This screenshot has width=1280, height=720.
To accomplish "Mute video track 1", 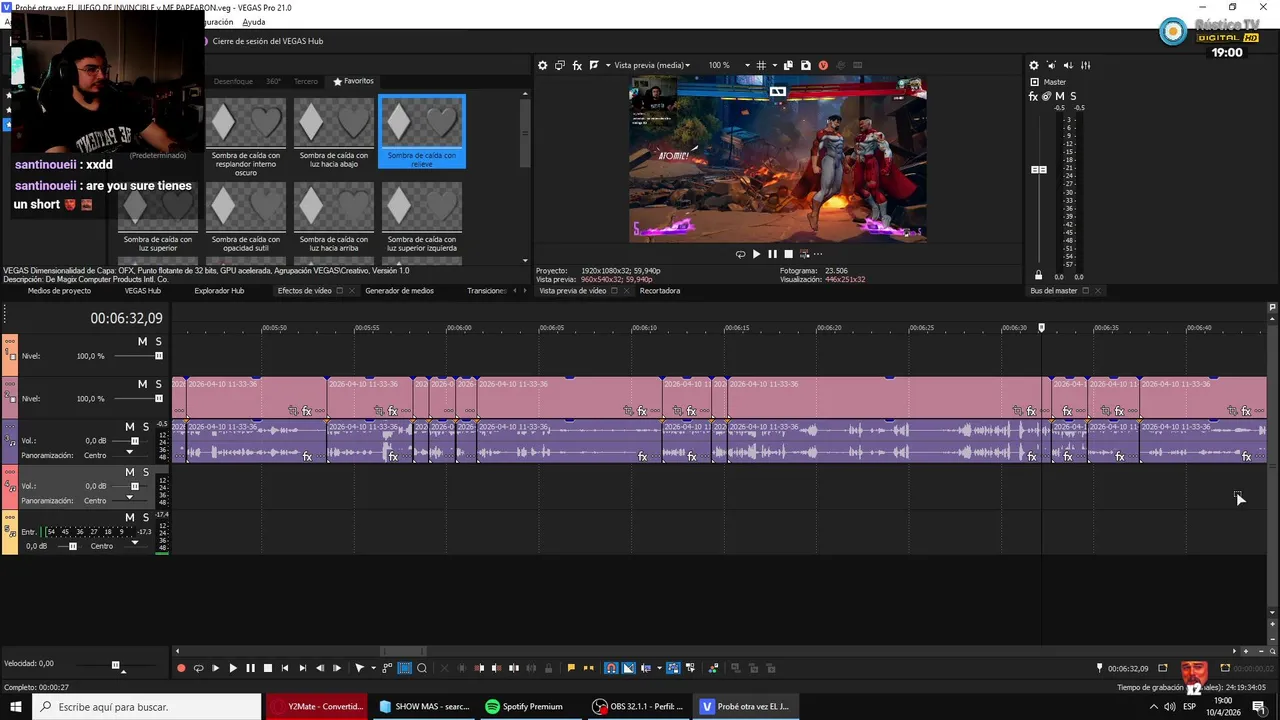I will [142, 342].
